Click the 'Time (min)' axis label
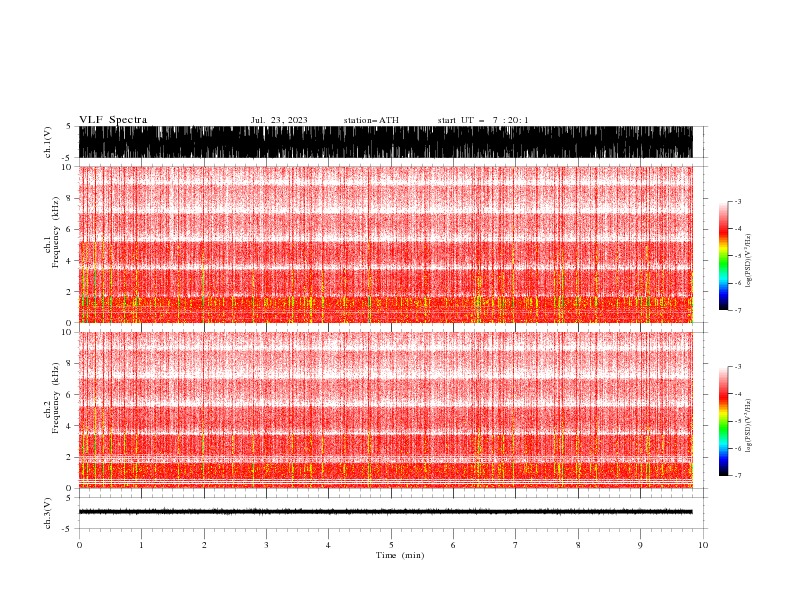 tap(400, 555)
